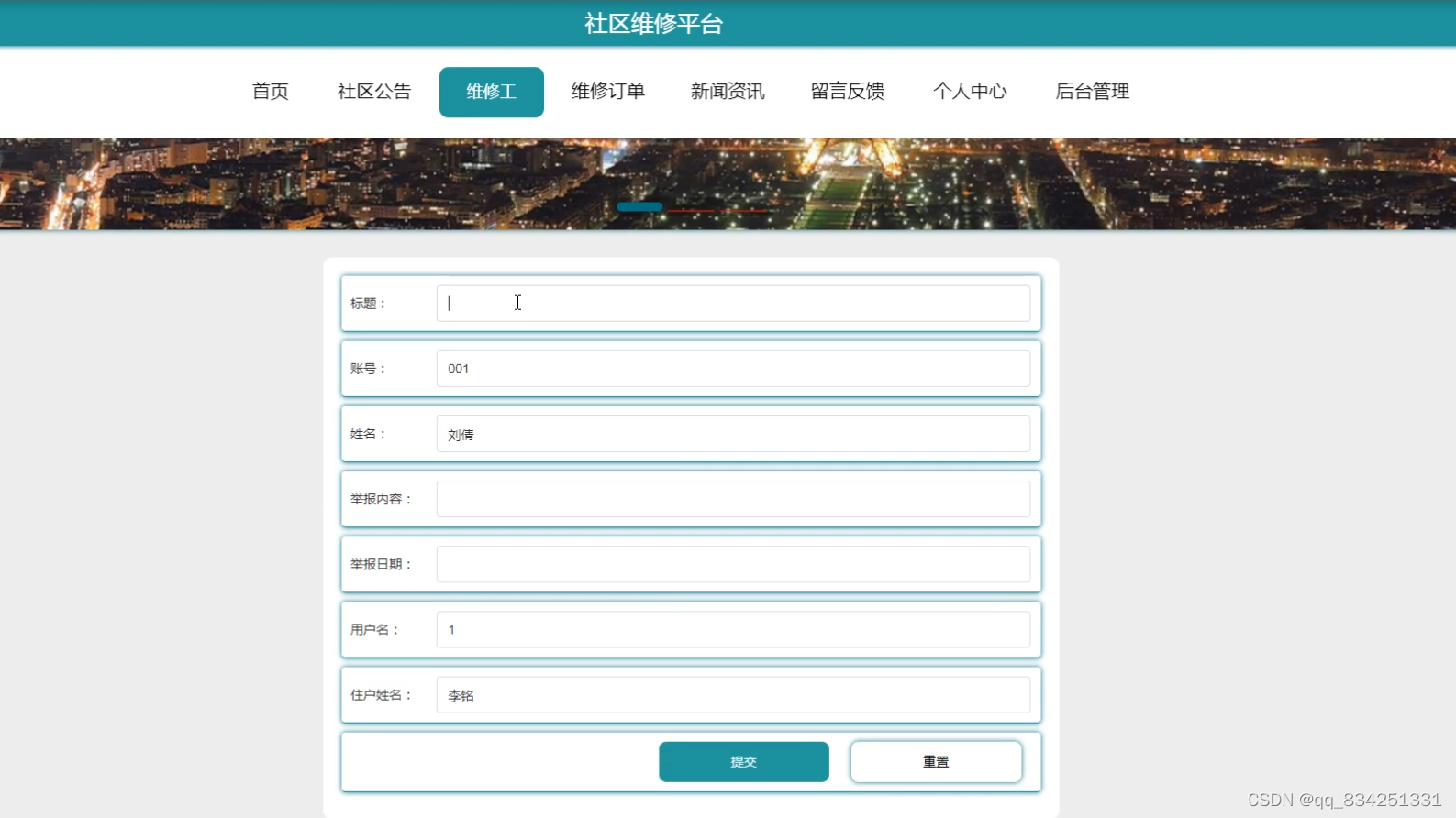1456x818 pixels.
Task: Click the 举报日期： label
Action: pos(382,564)
